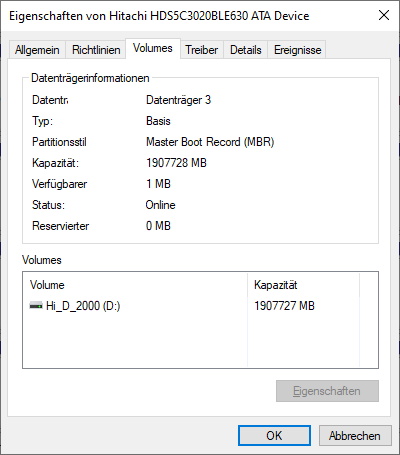Click the Master Boot Record (MBR) text

[210, 142]
